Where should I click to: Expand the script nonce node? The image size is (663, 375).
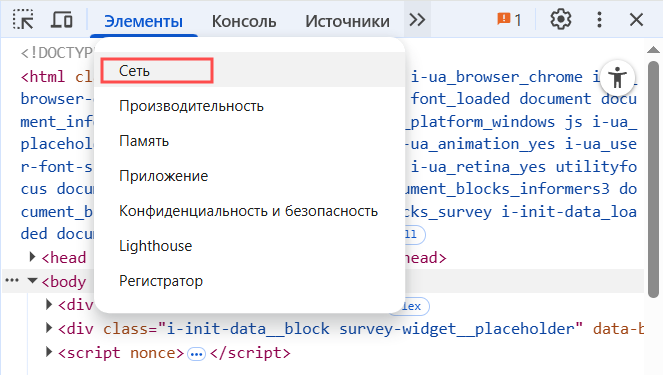tap(49, 352)
